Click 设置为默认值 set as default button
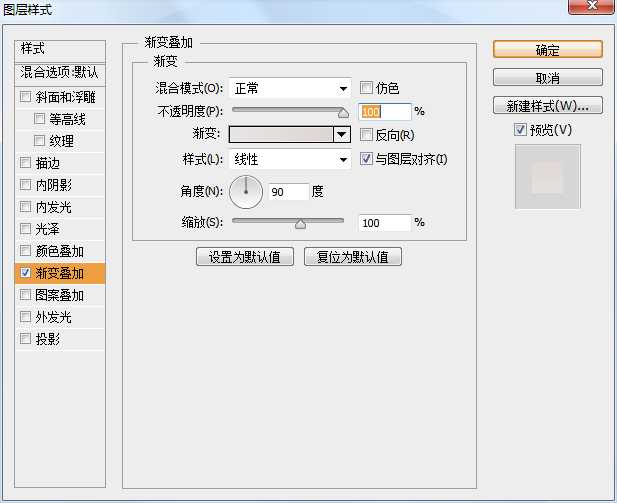 coord(245,257)
